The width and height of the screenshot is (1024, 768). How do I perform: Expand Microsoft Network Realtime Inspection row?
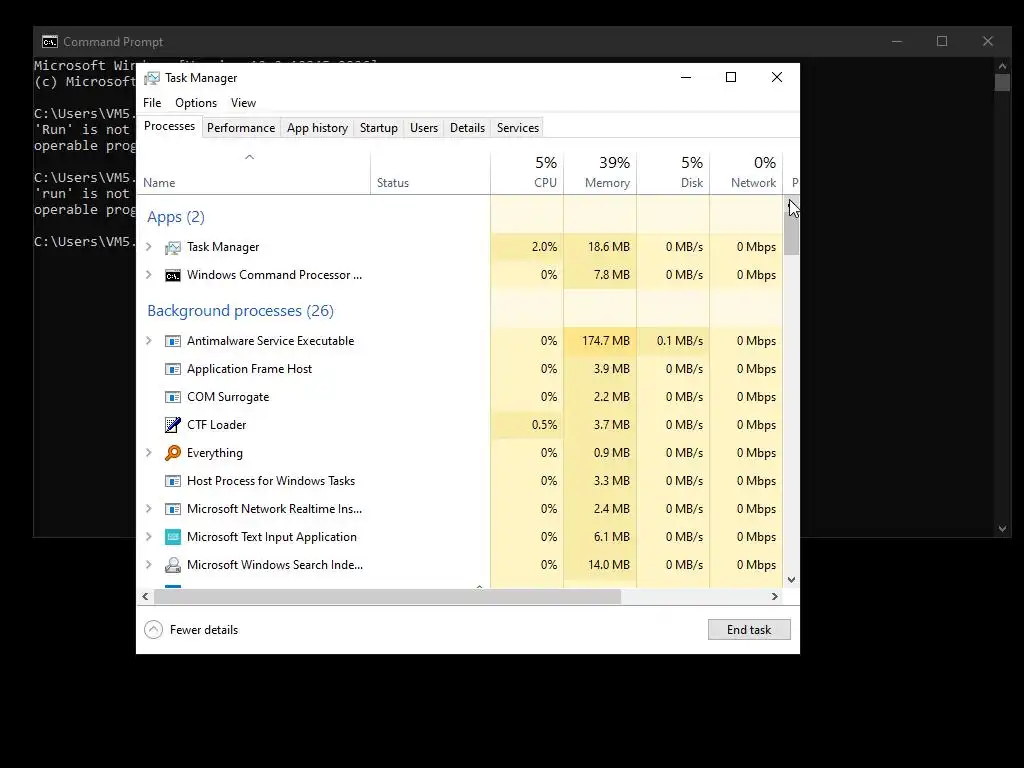(149, 509)
